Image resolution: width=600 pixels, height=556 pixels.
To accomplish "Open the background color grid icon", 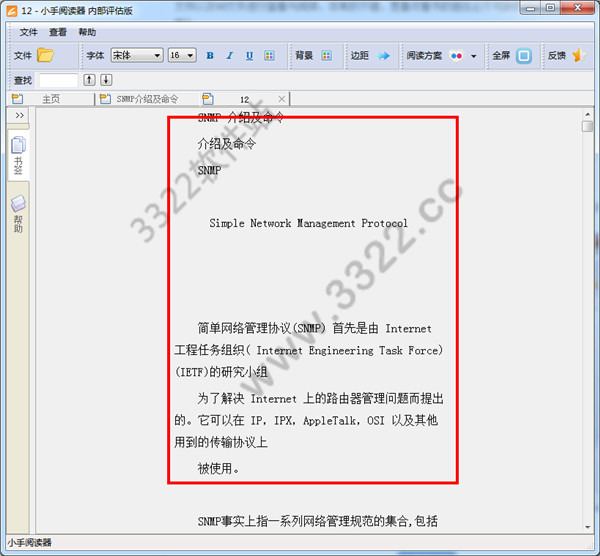I will pos(326,55).
